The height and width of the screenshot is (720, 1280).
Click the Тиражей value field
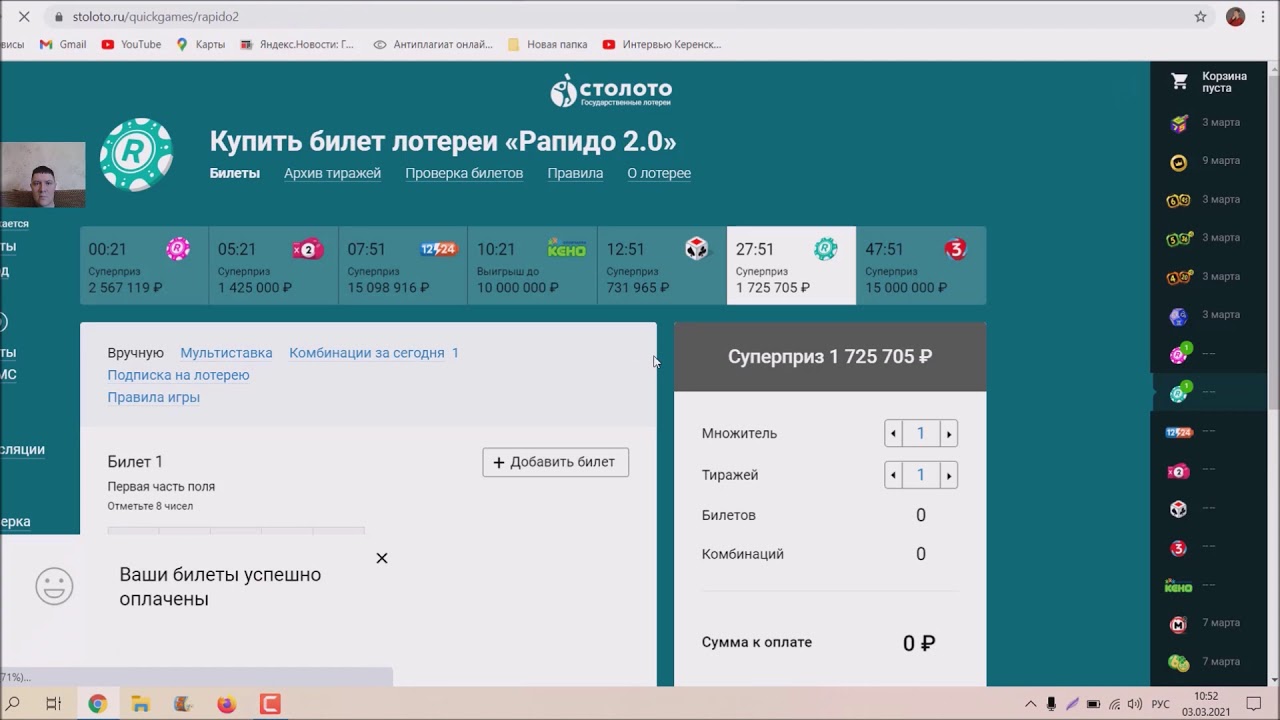(921, 475)
